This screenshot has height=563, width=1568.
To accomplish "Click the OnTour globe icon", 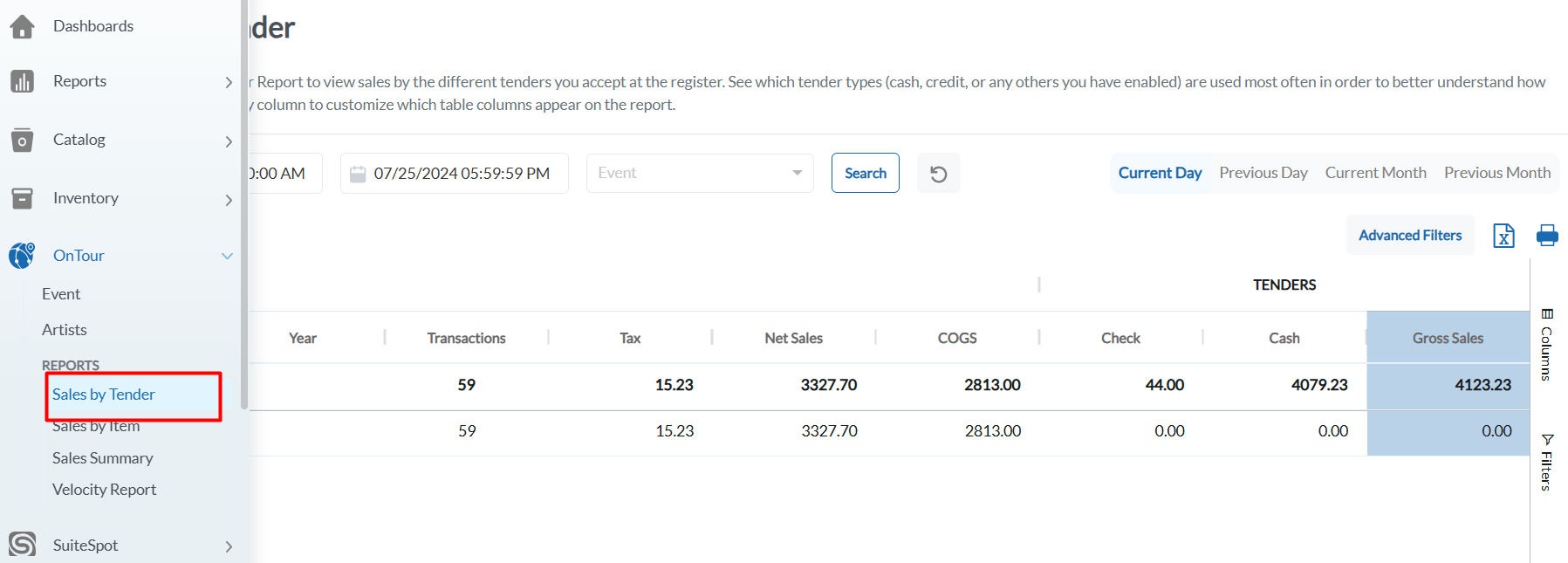I will click(22, 256).
